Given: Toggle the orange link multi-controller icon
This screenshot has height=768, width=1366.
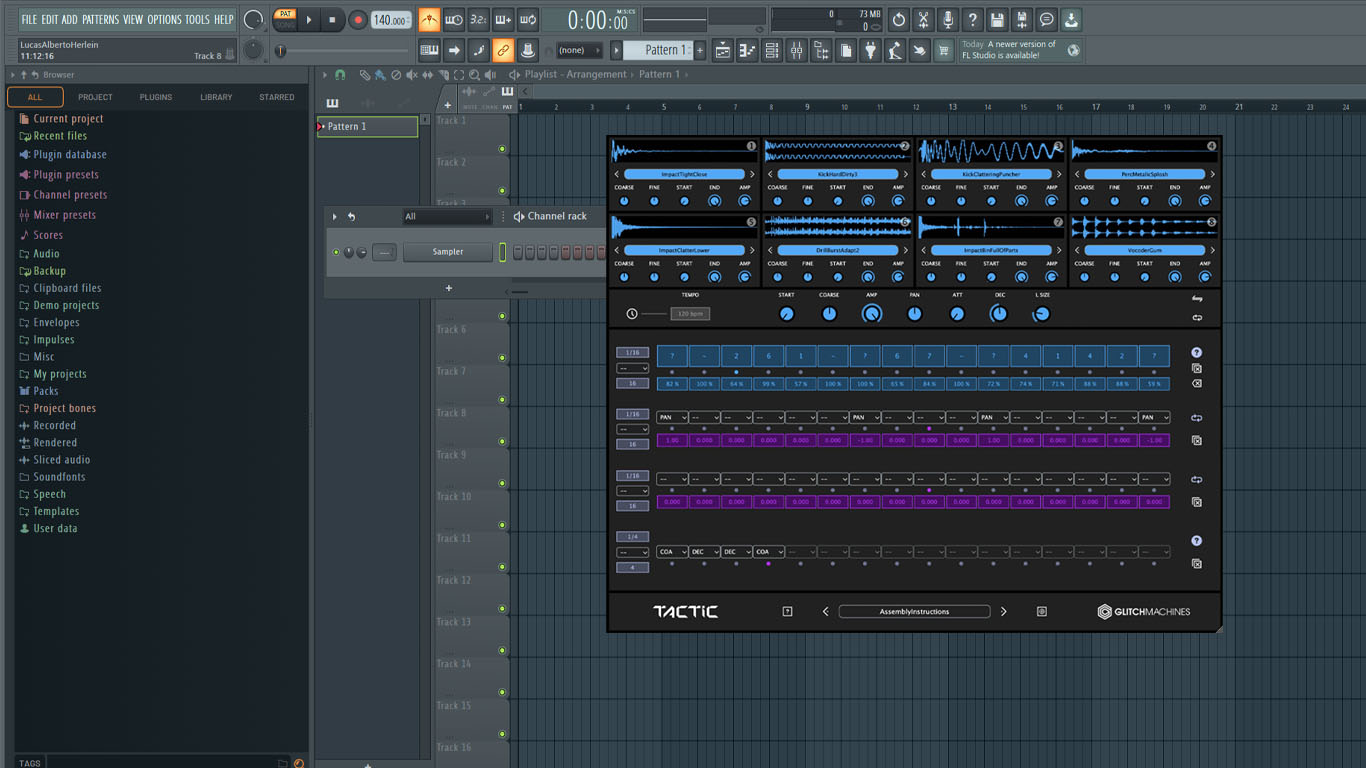Looking at the screenshot, I should pos(503,50).
